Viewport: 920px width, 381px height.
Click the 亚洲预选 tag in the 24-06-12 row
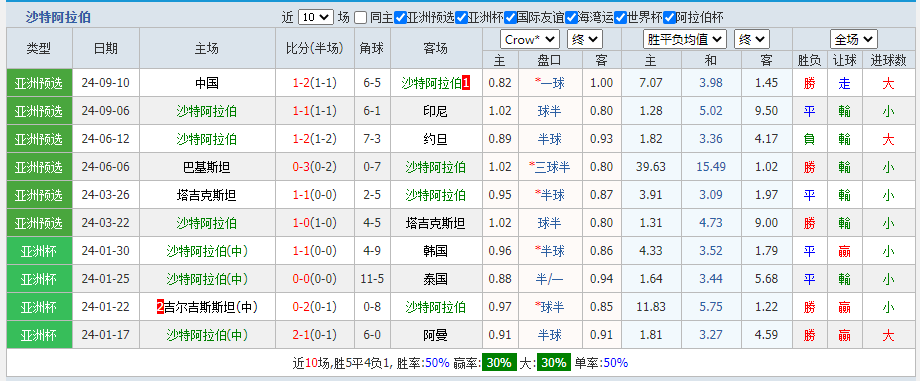tap(39, 139)
